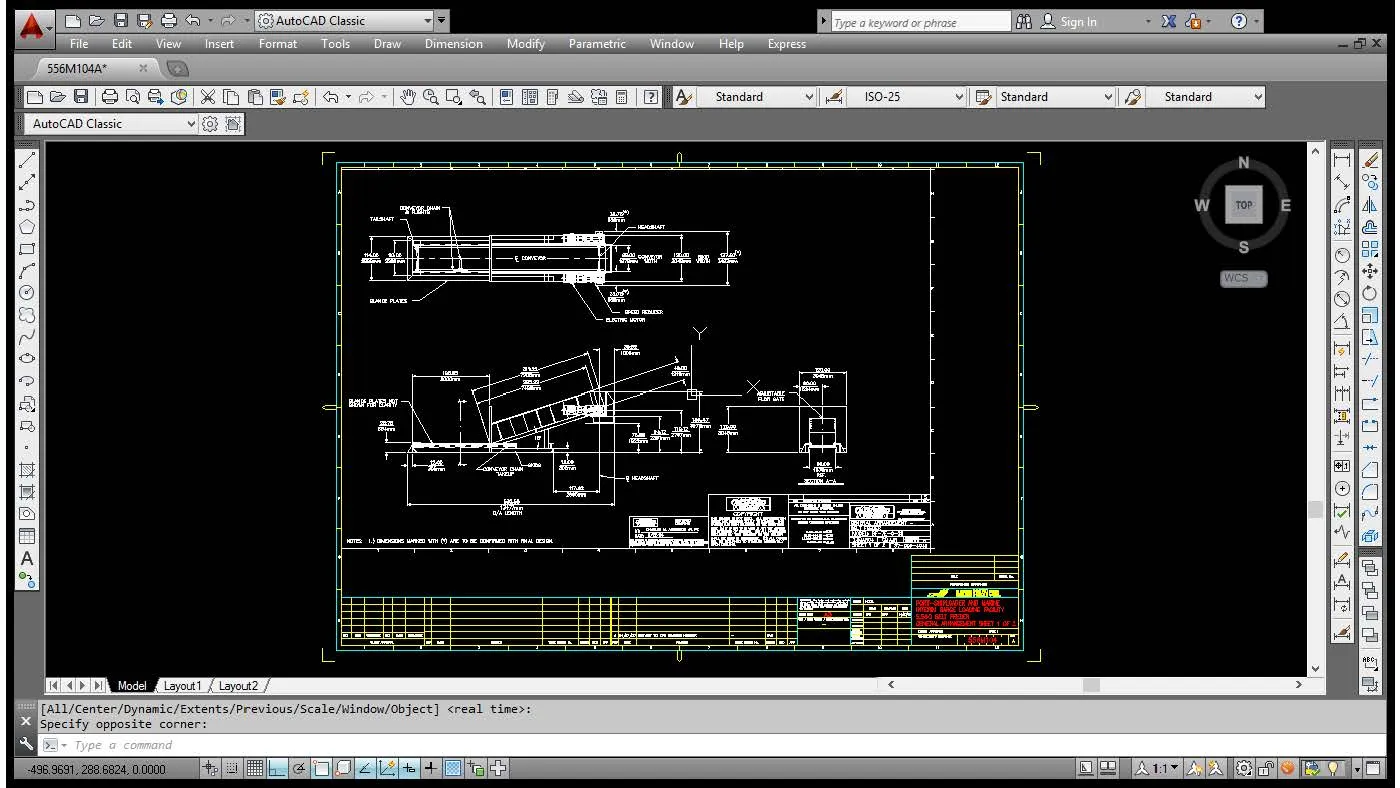Pick the Circle draw tool
The width and height of the screenshot is (1400, 788).
point(27,292)
